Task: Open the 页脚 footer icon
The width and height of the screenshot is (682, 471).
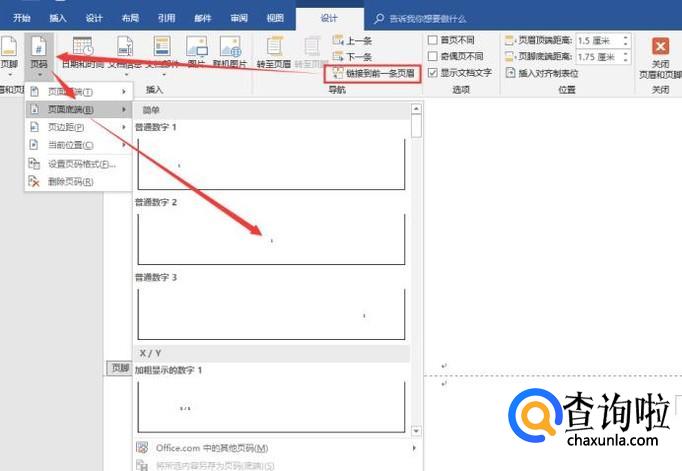Action: [9, 46]
